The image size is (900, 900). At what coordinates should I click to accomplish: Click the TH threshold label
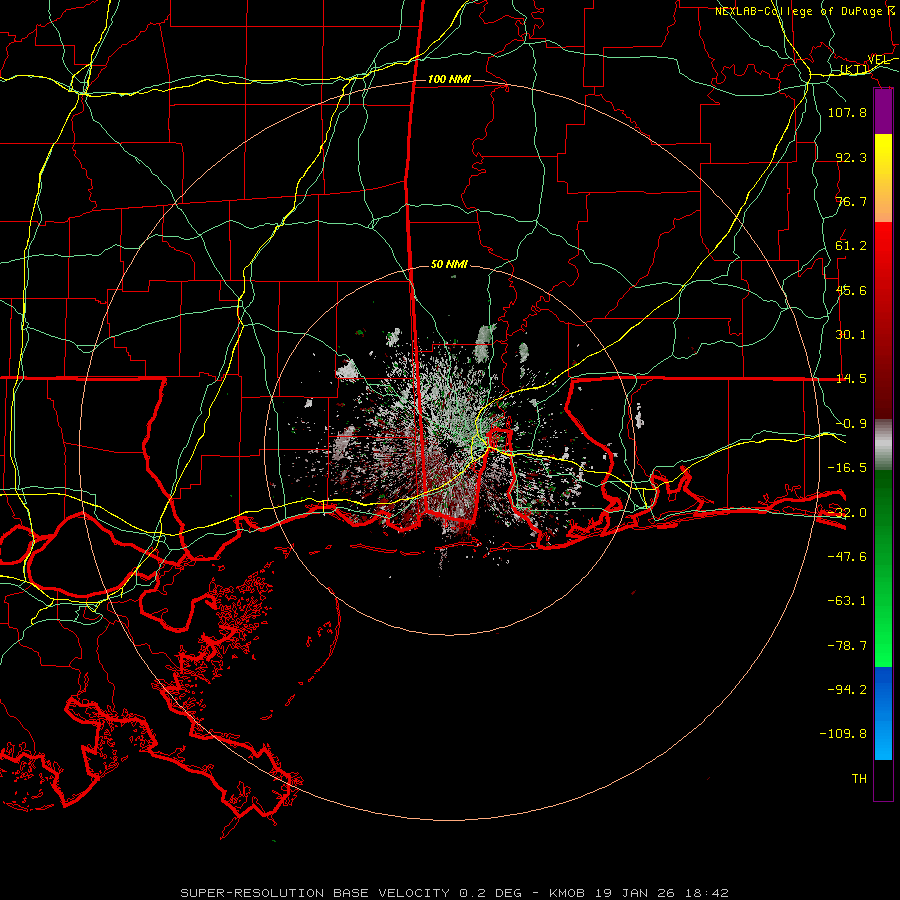[x=859, y=779]
